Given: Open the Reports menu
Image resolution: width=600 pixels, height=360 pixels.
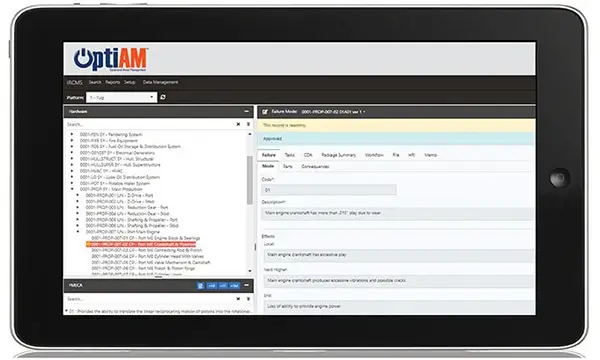Looking at the screenshot, I should tap(112, 82).
